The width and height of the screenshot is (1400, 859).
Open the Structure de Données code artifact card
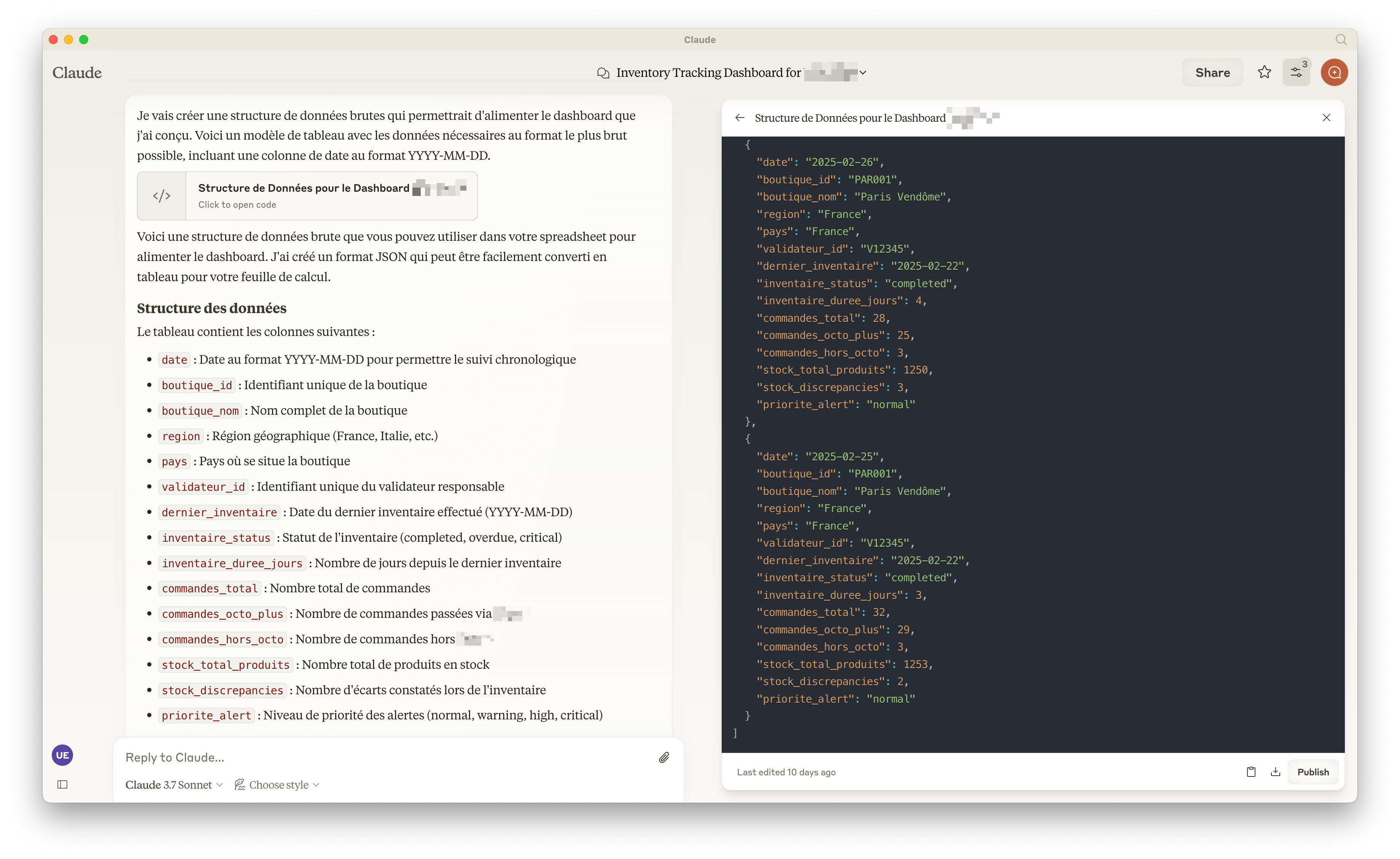click(331, 196)
